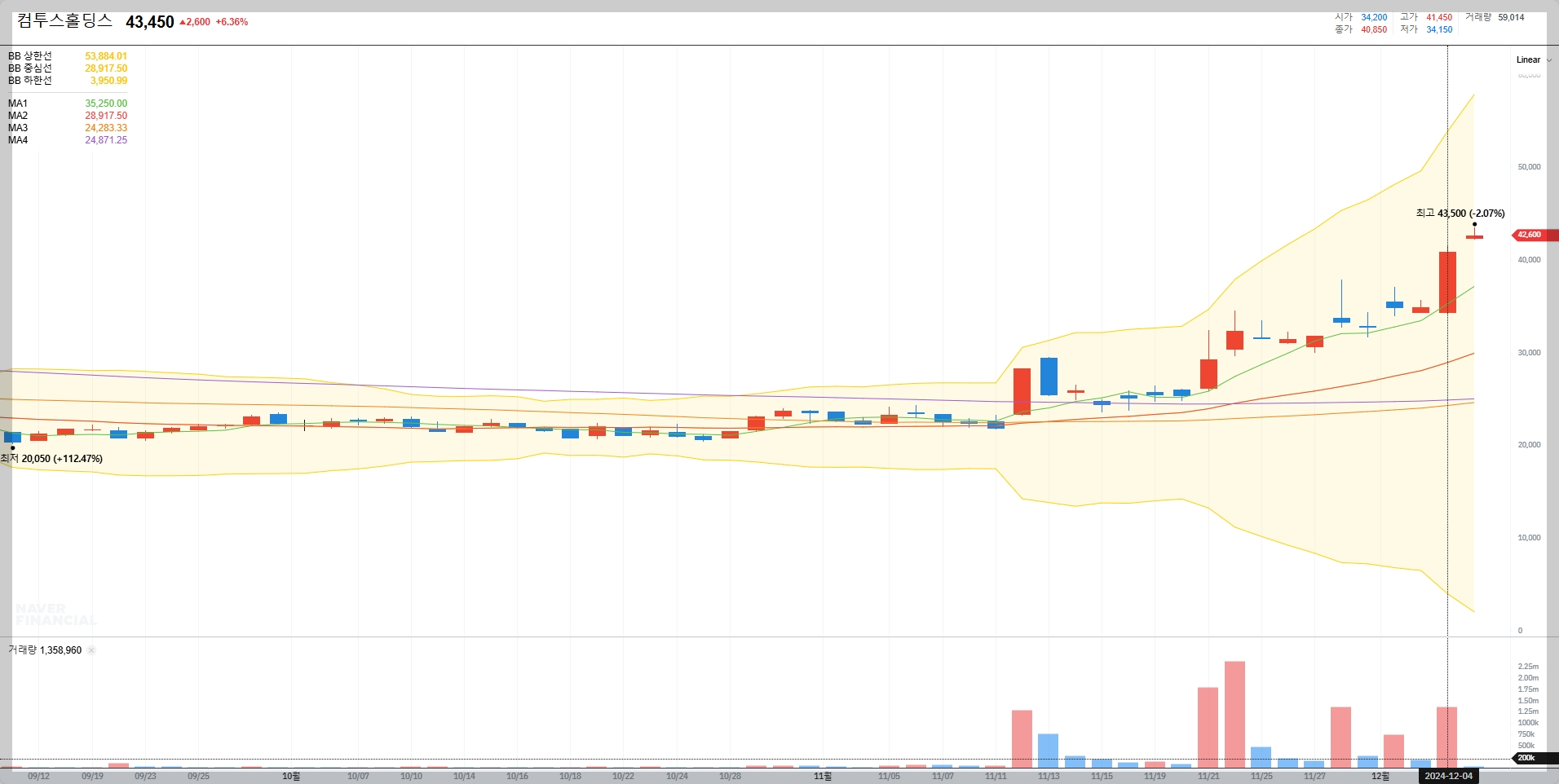Click the 11월 month label on axis
This screenshot has width=1559, height=784.
point(823,776)
